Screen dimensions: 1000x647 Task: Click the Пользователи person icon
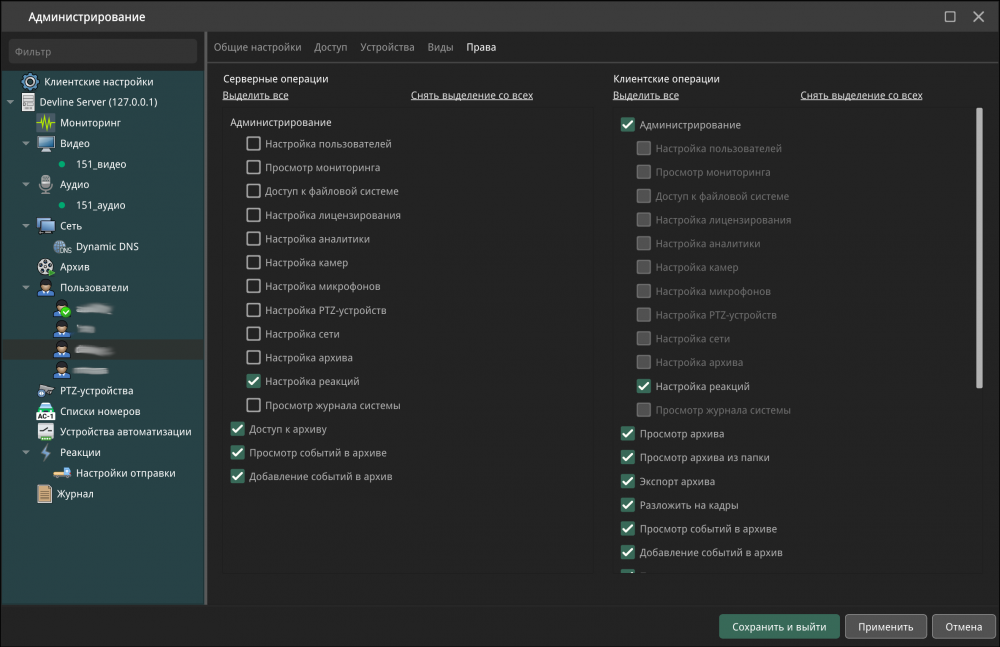(46, 288)
